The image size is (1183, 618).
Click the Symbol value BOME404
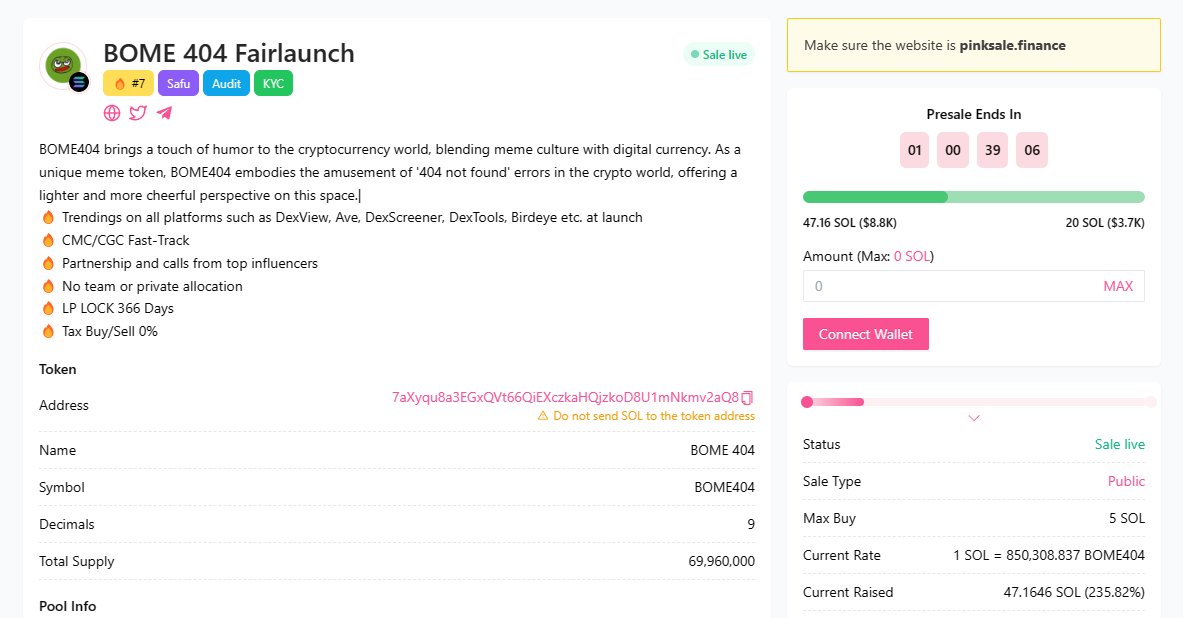[x=724, y=487]
